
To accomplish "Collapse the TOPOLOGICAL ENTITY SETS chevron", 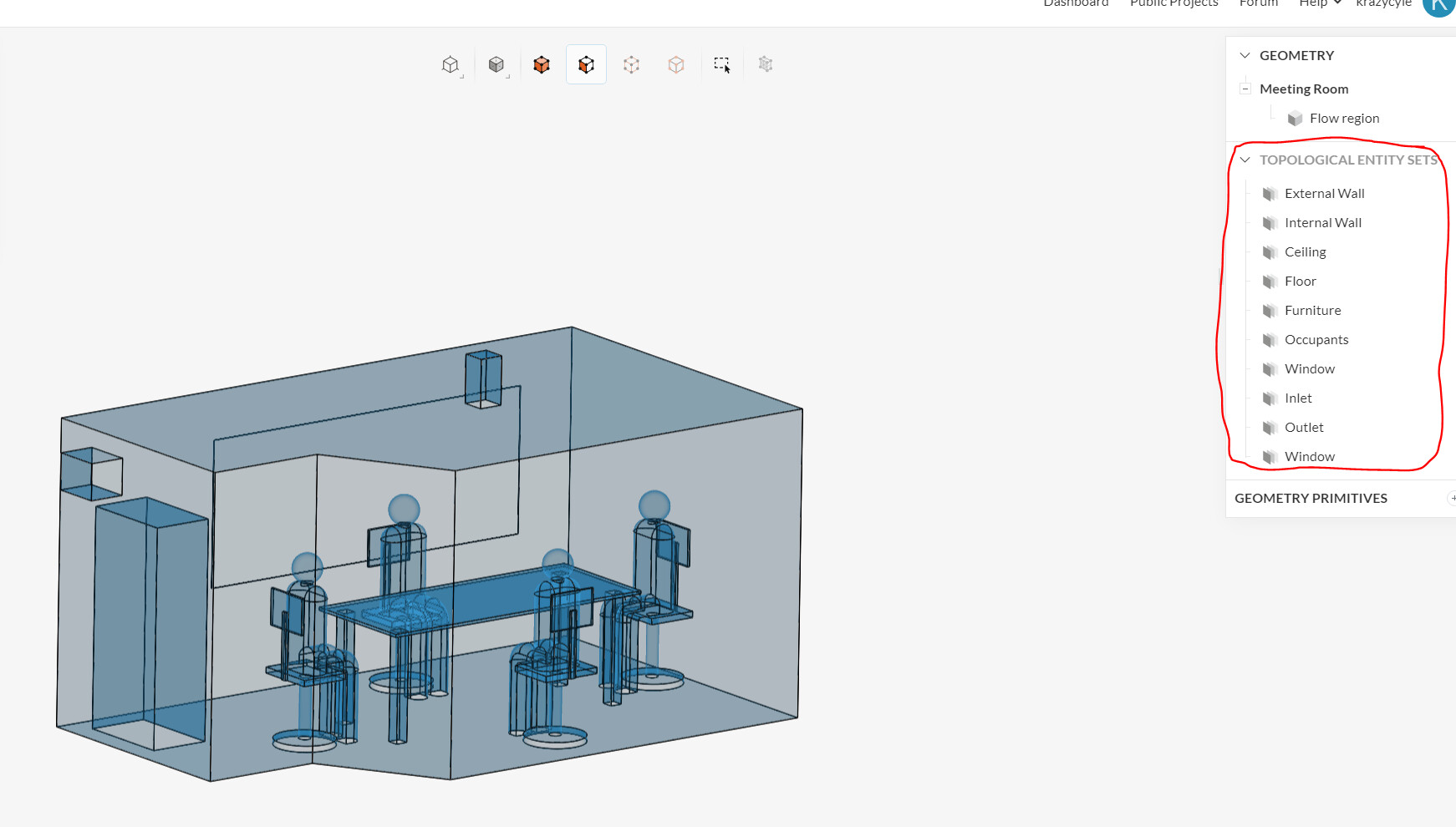I will (x=1245, y=160).
